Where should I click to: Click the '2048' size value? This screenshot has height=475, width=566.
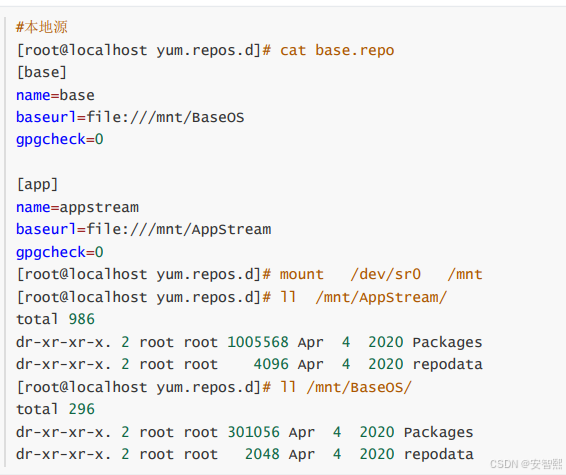(262, 454)
